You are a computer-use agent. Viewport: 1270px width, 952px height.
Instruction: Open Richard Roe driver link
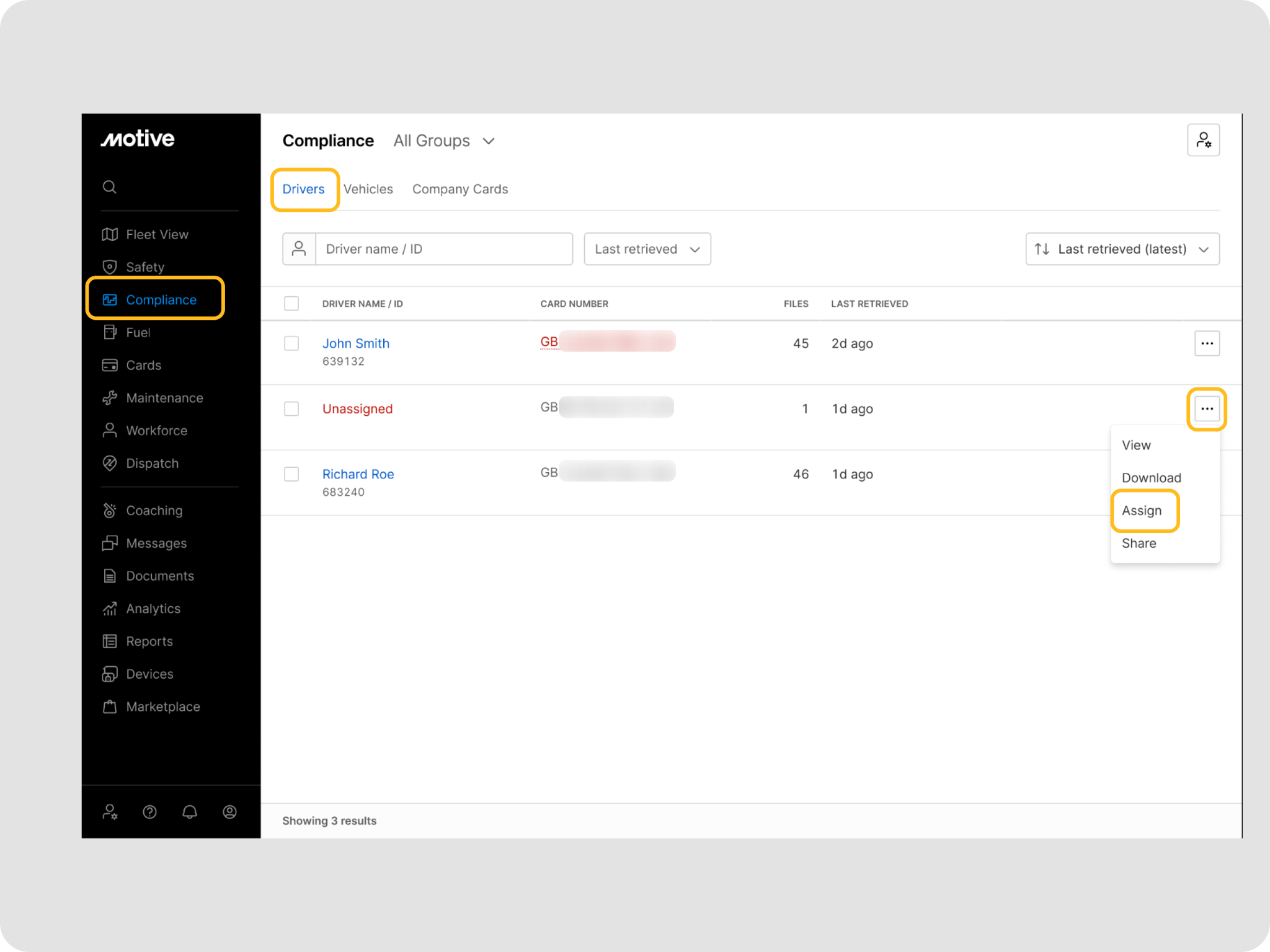pyautogui.click(x=358, y=474)
